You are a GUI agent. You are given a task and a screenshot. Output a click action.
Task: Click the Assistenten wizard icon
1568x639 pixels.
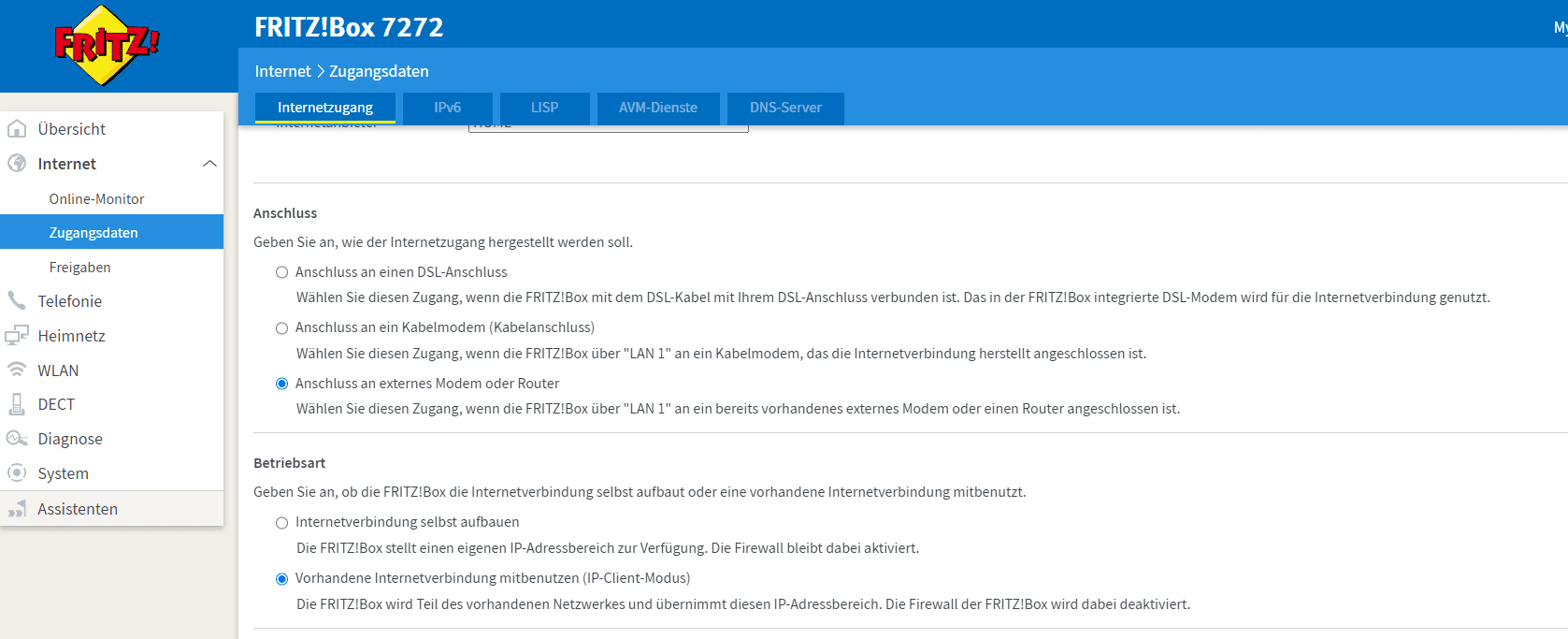(x=17, y=508)
